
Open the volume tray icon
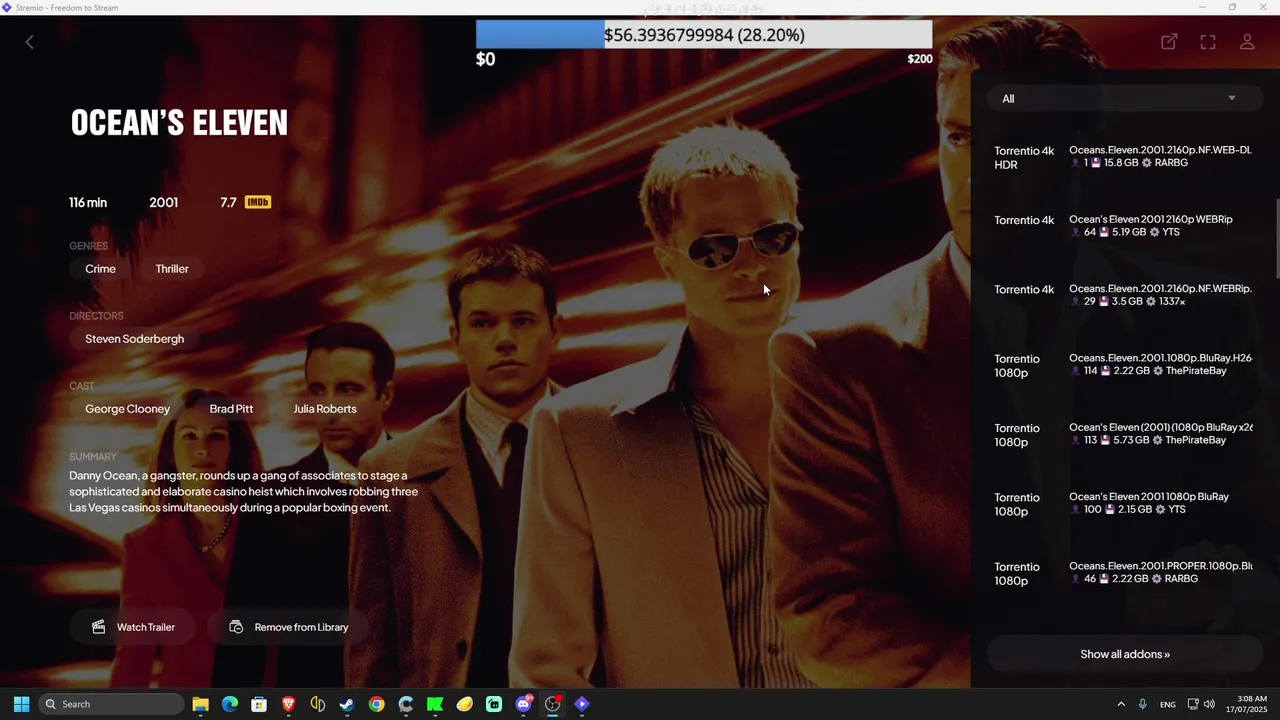pyautogui.click(x=1210, y=704)
